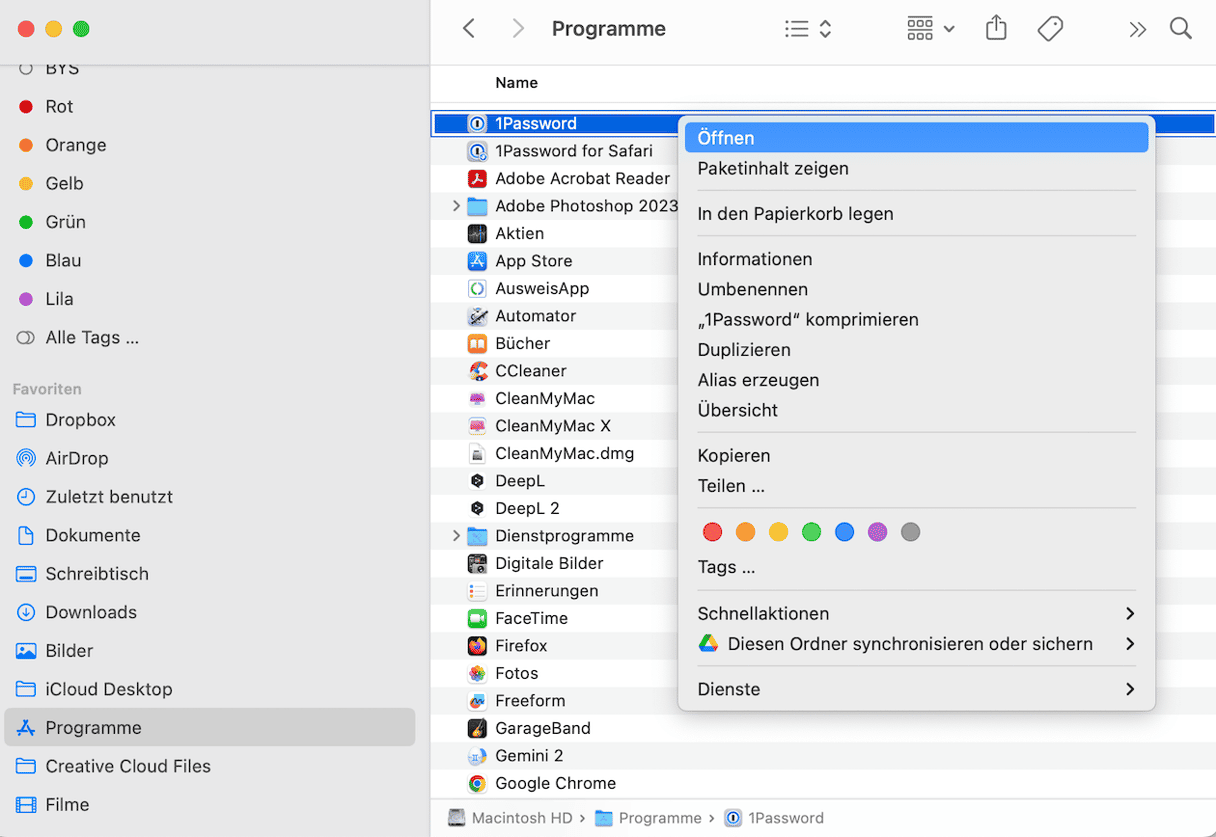
Task: Open the grouping options dropdown
Action: click(930, 29)
